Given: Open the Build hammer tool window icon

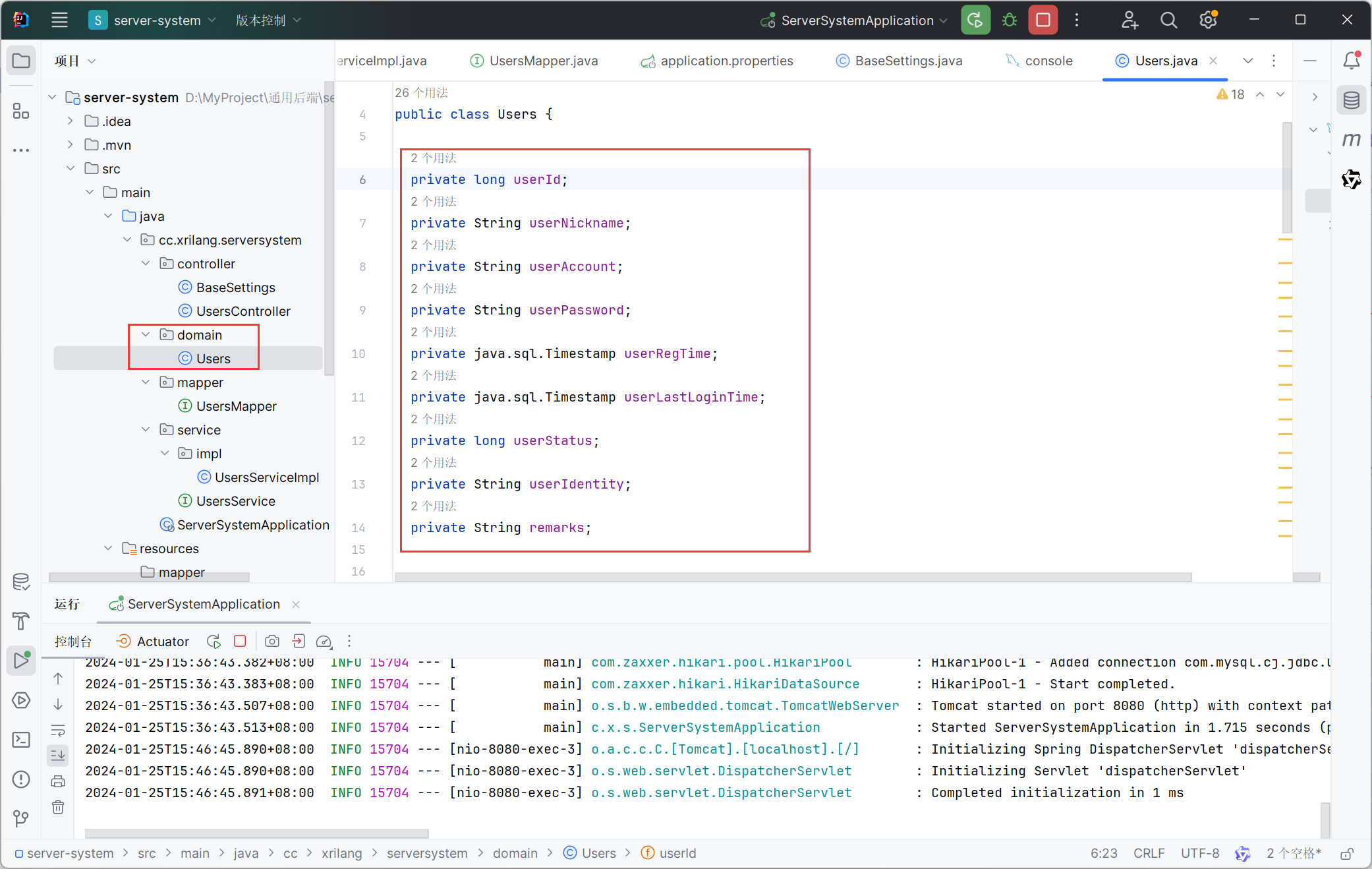Looking at the screenshot, I should click(21, 620).
